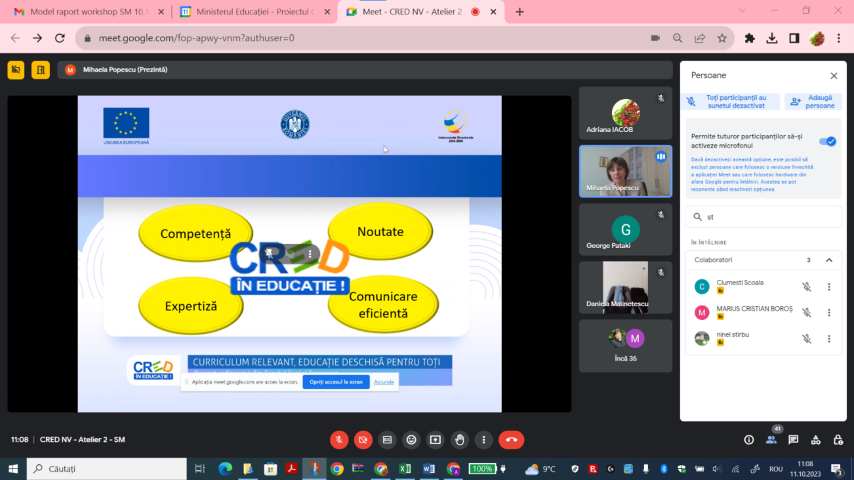Click the Adaugă persoane button
This screenshot has width=854, height=480.
pyautogui.click(x=812, y=101)
